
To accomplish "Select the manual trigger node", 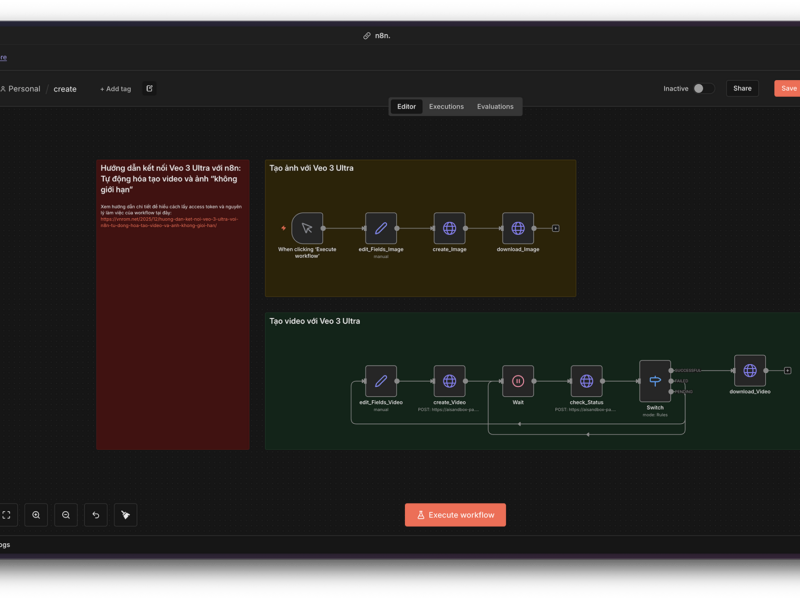I will tap(307, 228).
